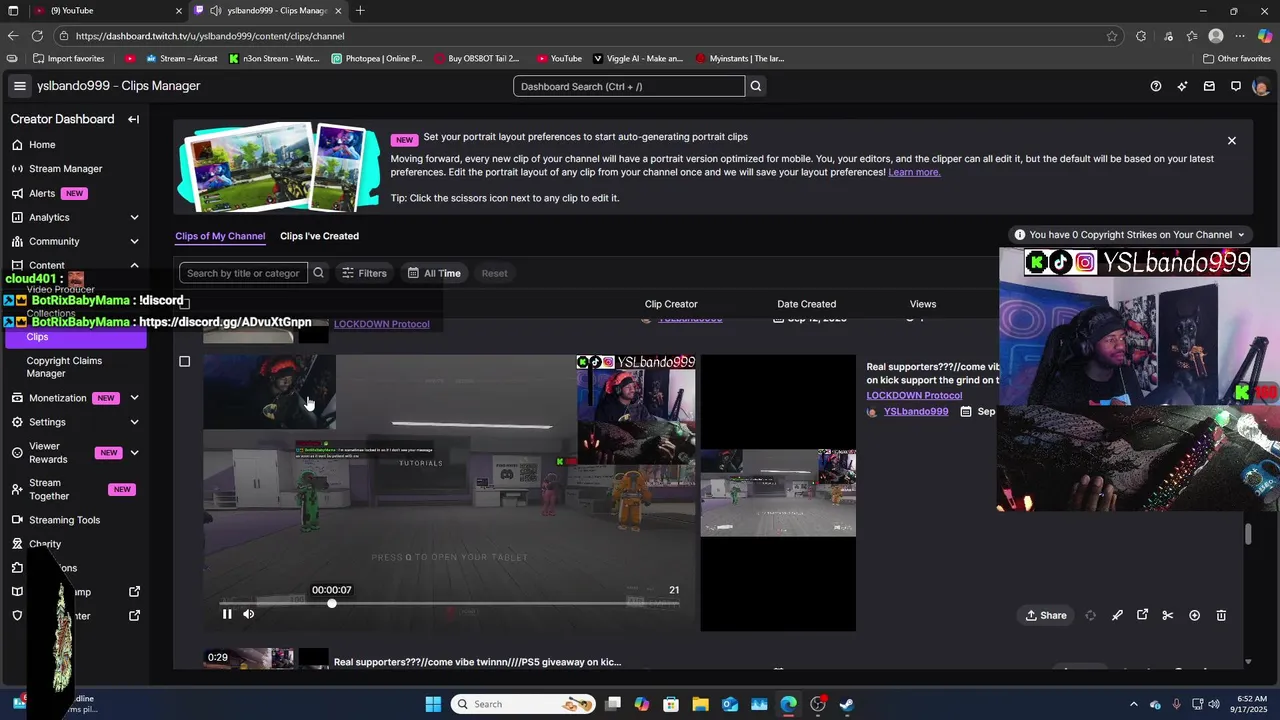Open Microsoft Store from the taskbar

(x=671, y=704)
